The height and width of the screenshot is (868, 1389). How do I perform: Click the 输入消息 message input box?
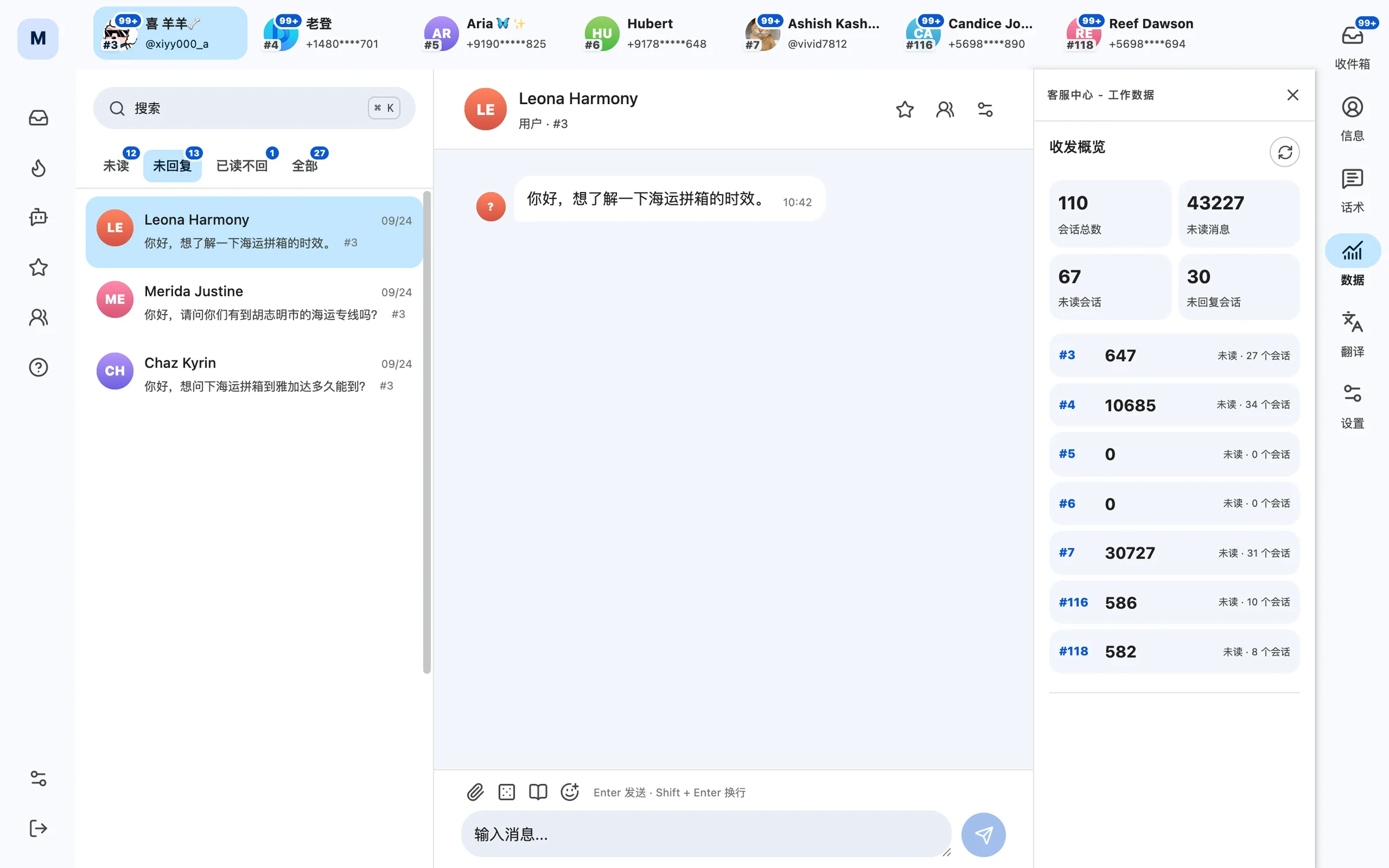[707, 834]
